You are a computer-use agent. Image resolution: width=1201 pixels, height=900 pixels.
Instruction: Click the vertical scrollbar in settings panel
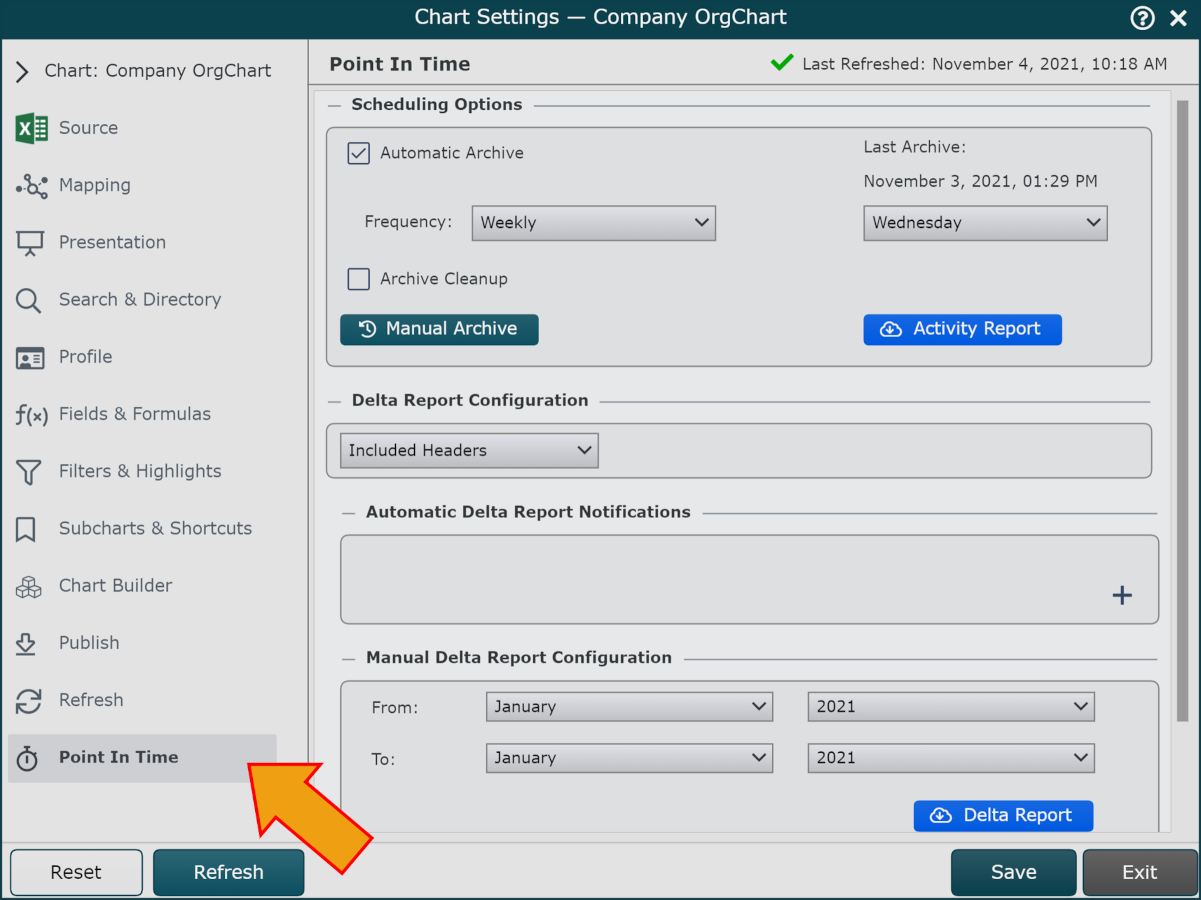tap(1182, 400)
